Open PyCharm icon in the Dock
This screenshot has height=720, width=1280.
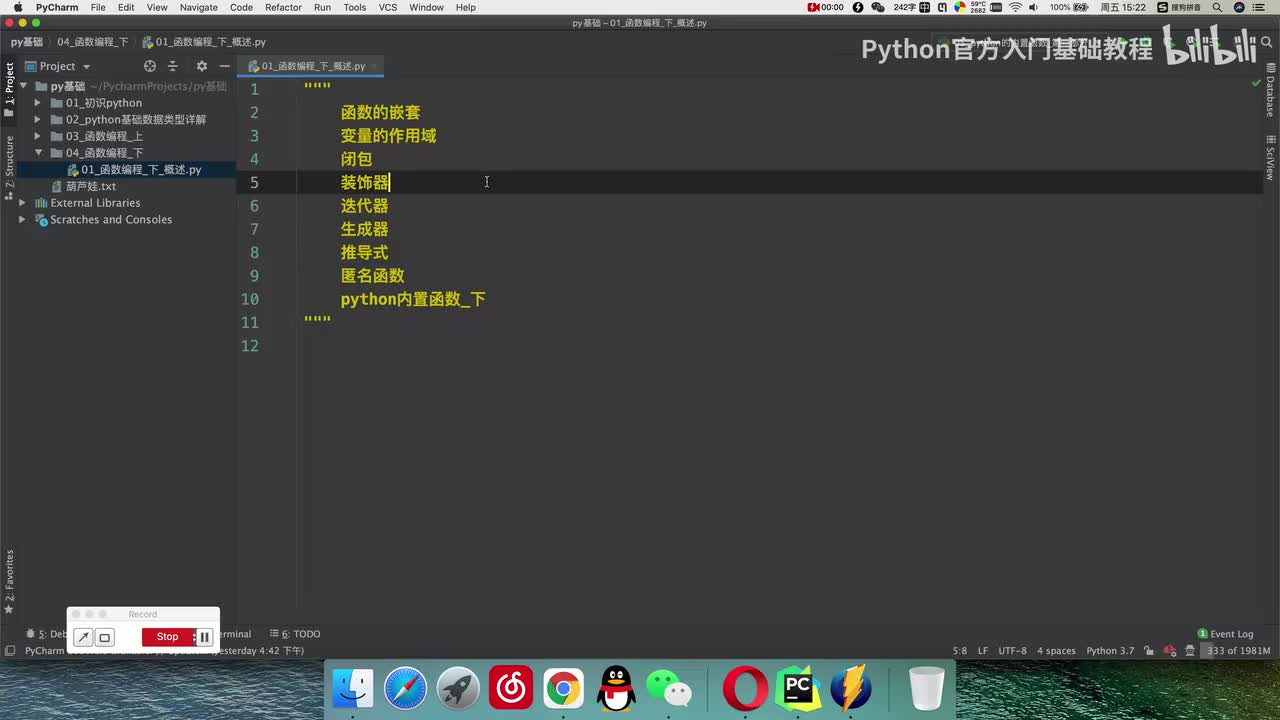798,689
